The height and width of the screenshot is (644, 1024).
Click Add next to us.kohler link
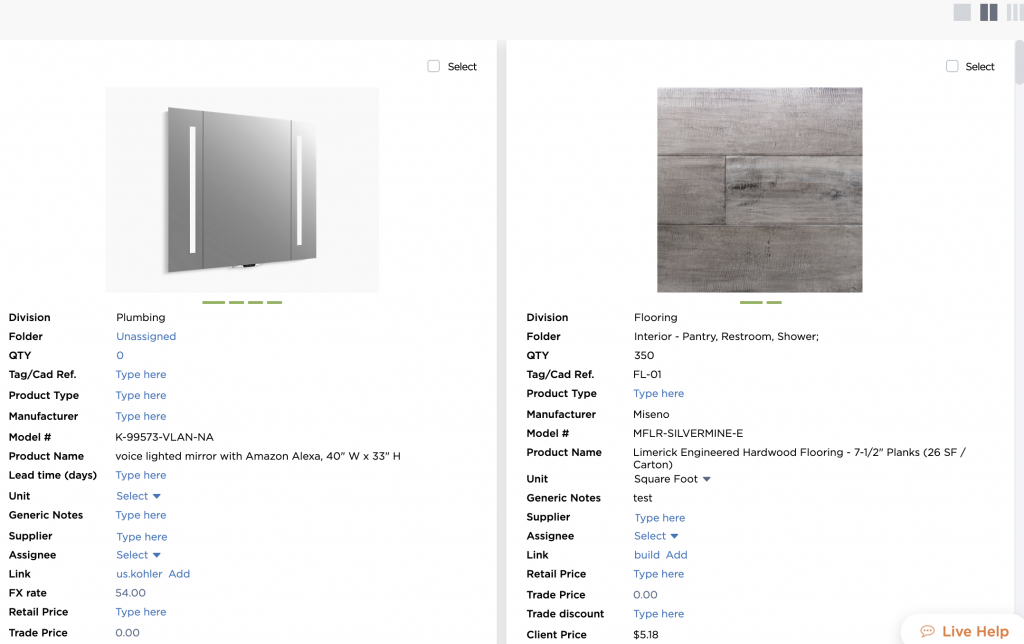point(178,573)
